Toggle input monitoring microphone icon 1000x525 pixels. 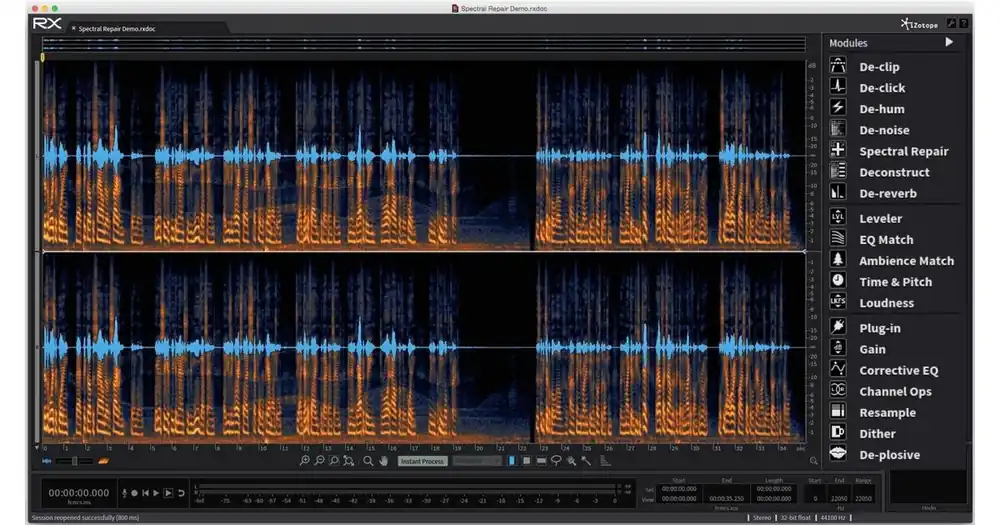tap(124, 493)
